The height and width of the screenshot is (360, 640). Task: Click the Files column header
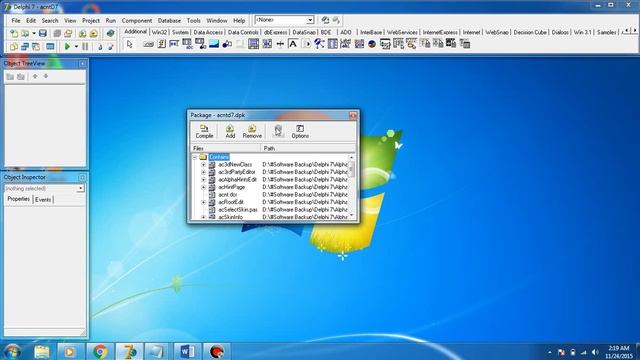tap(225, 148)
